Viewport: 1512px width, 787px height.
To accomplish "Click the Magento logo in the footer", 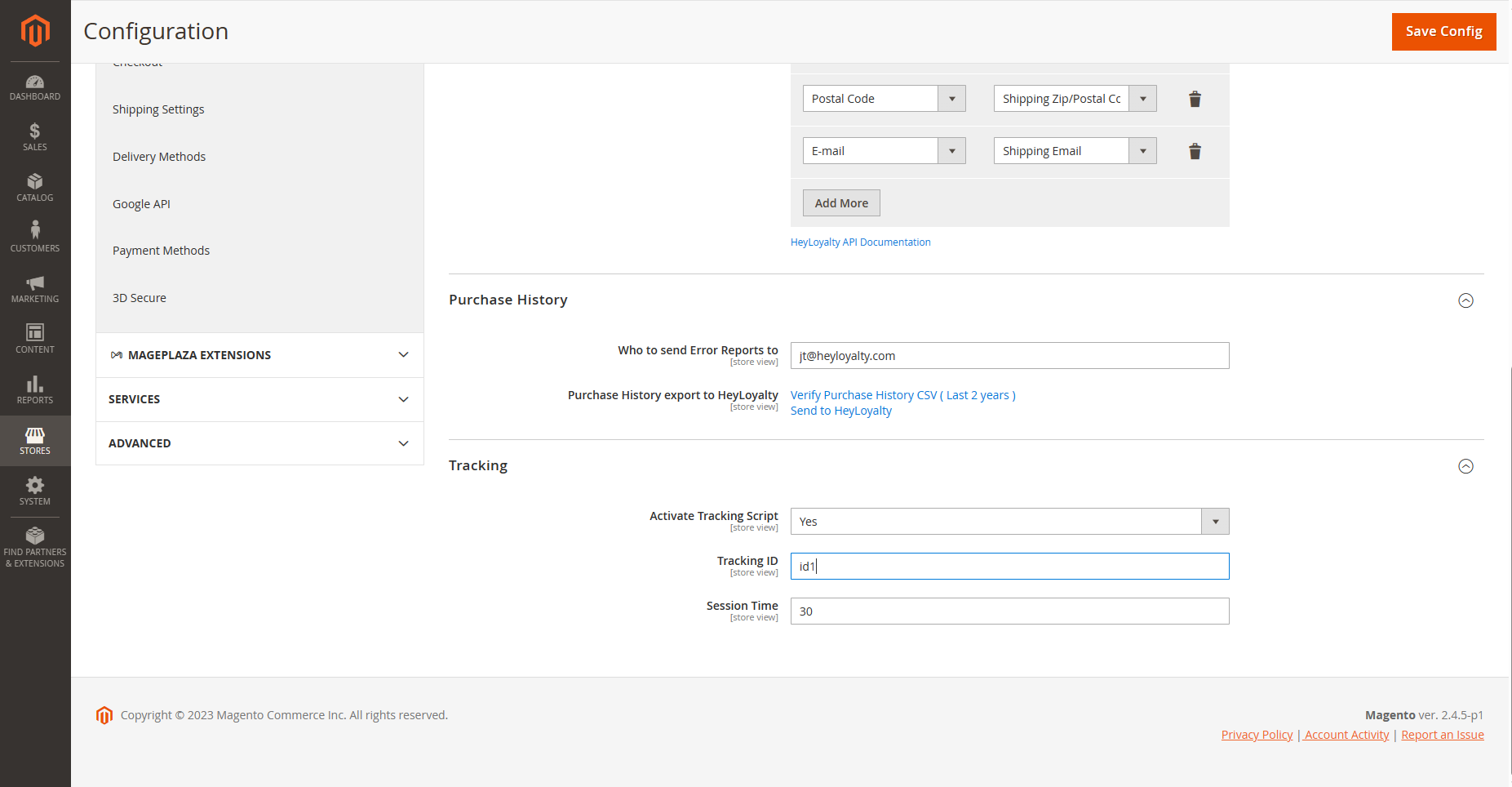I will pyautogui.click(x=104, y=715).
